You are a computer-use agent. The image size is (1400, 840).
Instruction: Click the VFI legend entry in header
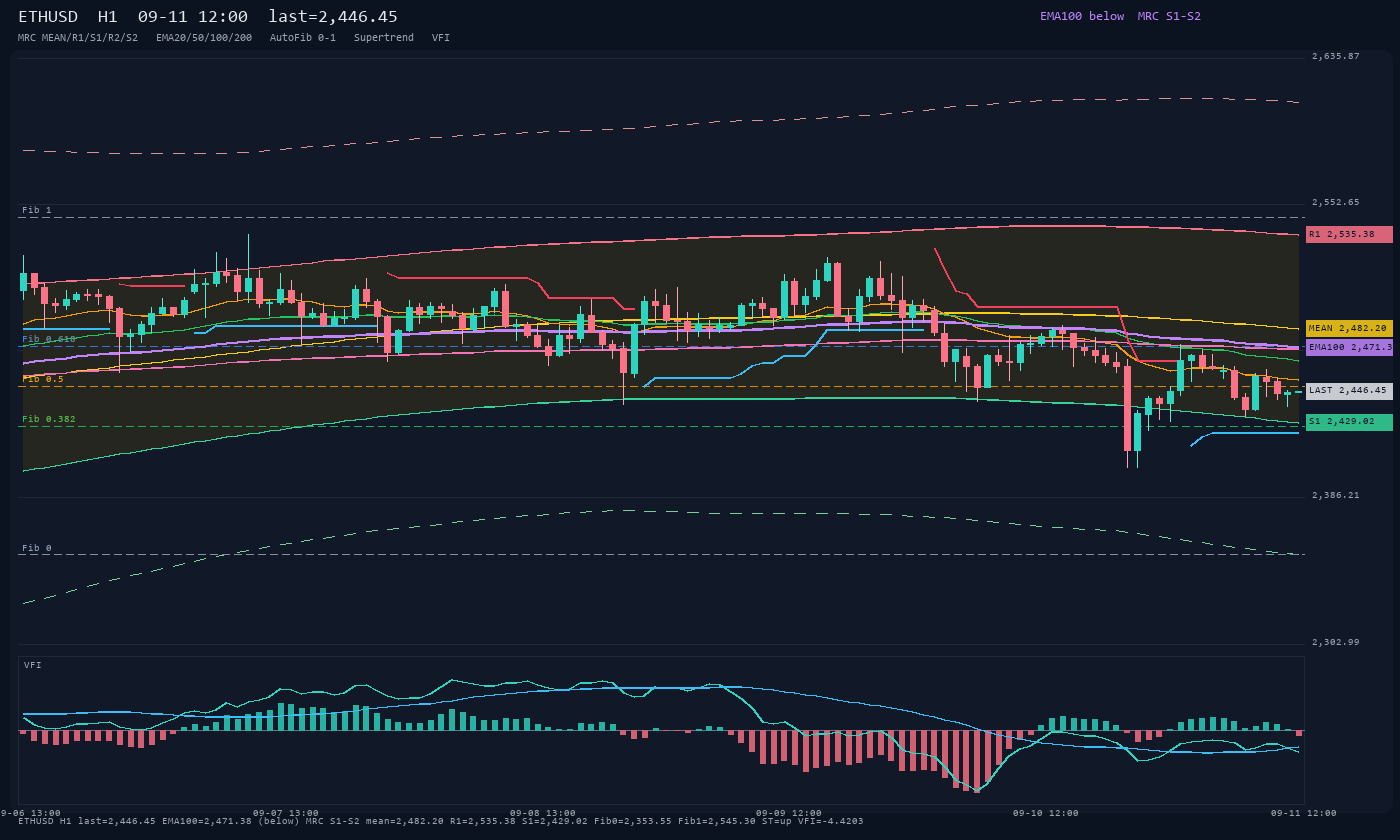click(441, 37)
